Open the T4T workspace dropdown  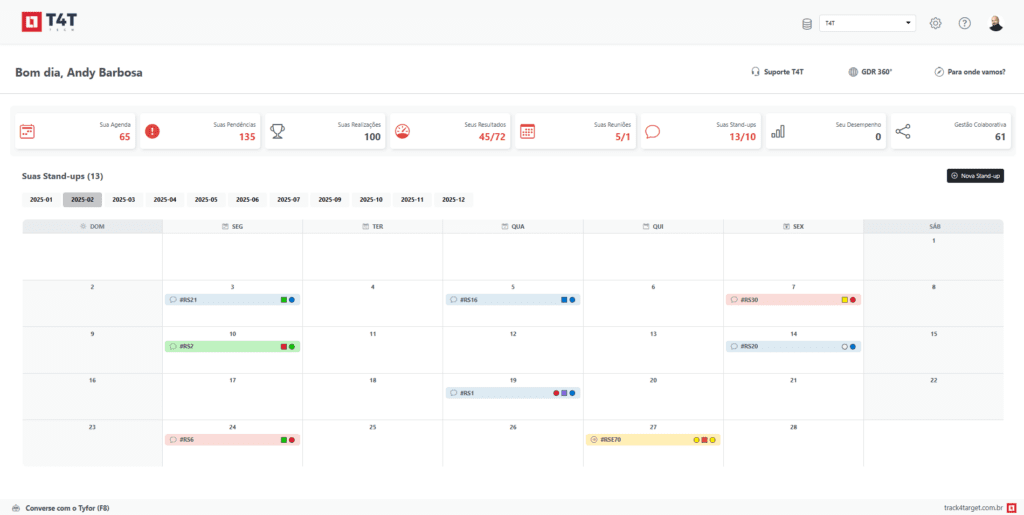point(867,23)
